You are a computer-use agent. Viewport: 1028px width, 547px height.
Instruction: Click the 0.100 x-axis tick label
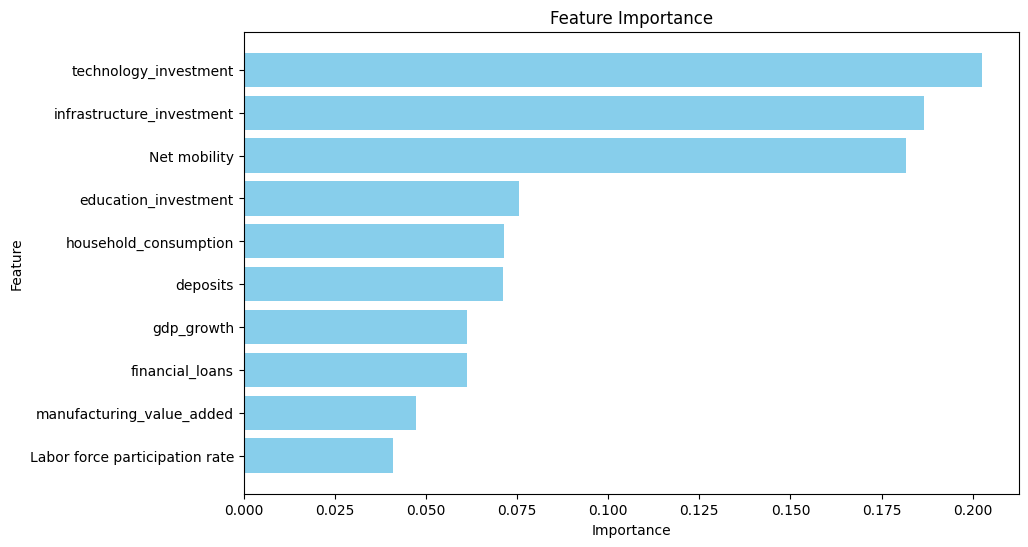pyautogui.click(x=608, y=509)
